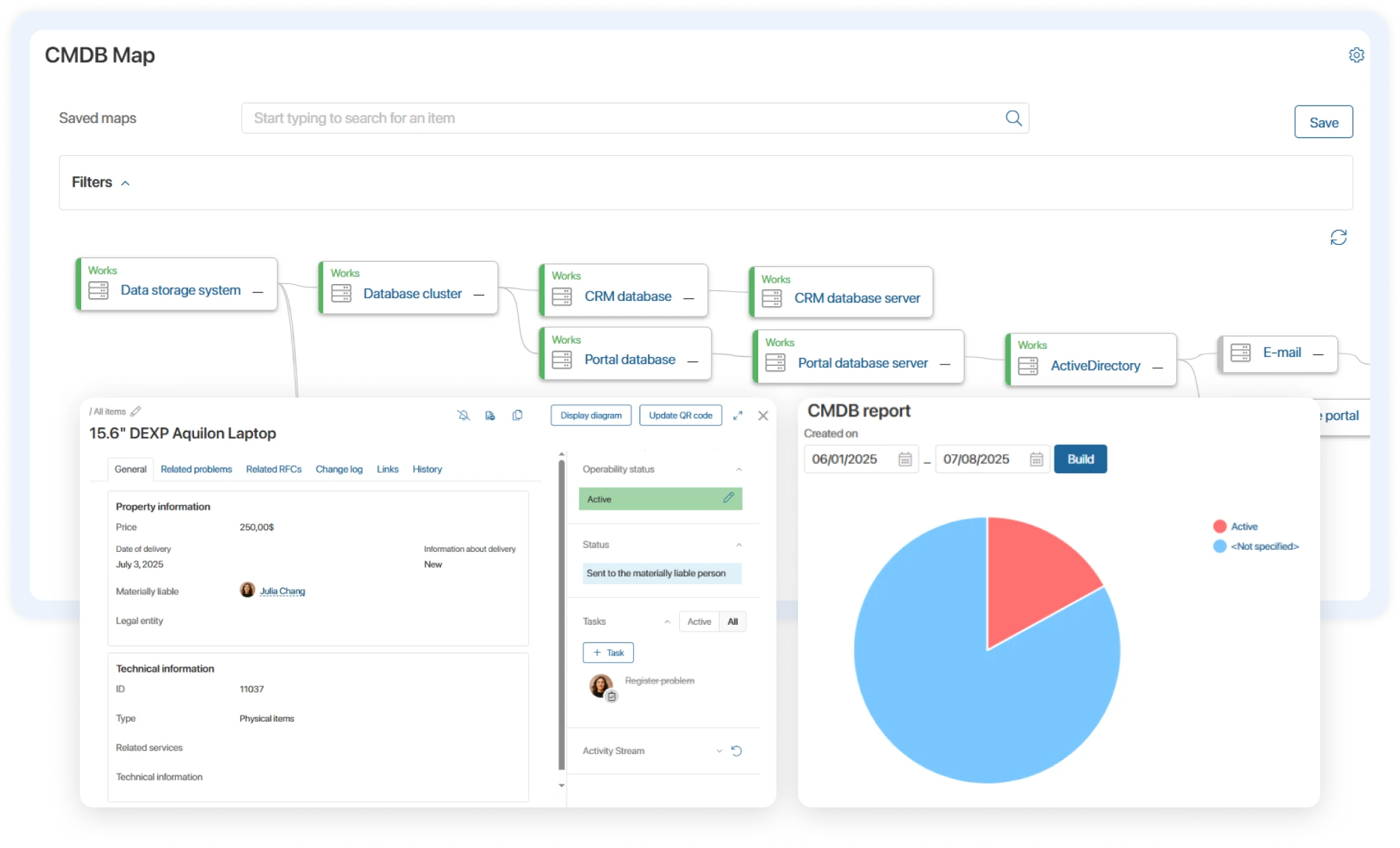Viewport: 1400px width, 848px height.
Task: Click the muted notifications bell icon
Action: click(x=463, y=415)
